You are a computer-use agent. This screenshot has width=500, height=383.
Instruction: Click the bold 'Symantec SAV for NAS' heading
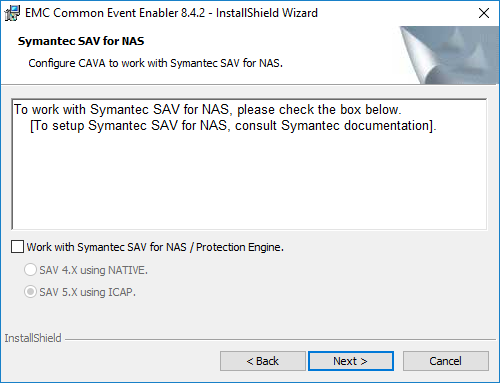81,41
